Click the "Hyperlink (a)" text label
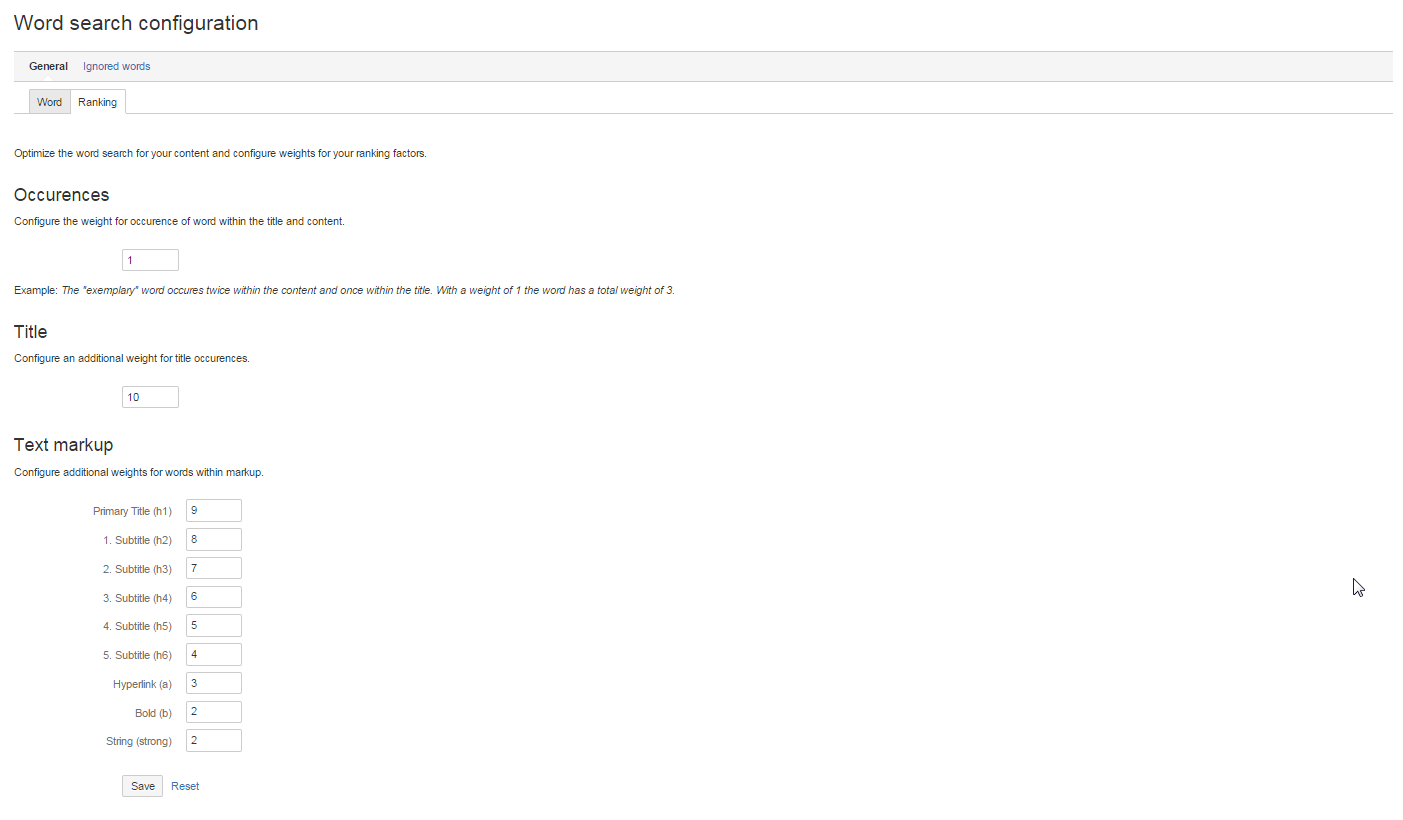The image size is (1403, 820). pyautogui.click(x=142, y=684)
